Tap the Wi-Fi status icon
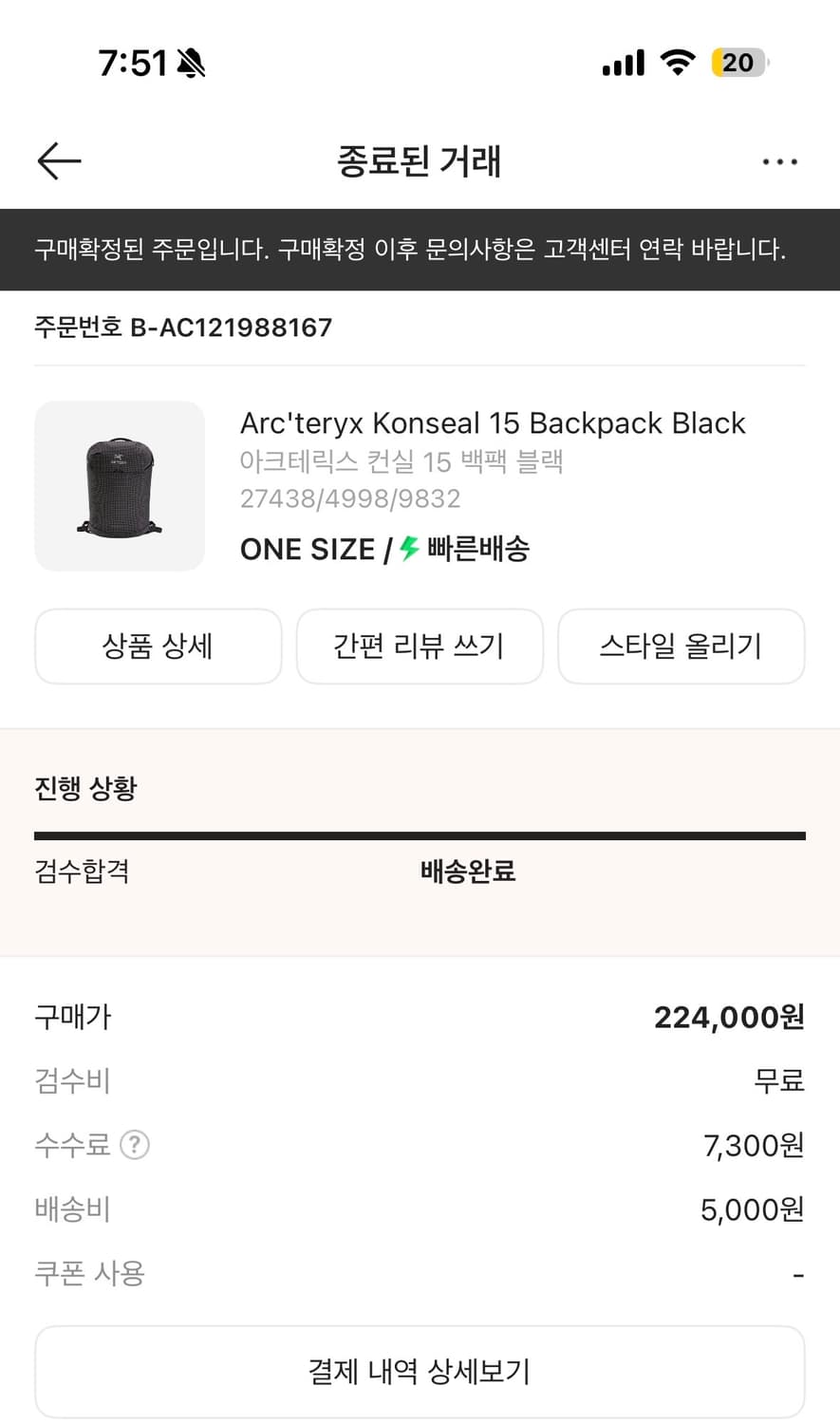The image size is (840, 1424). click(x=678, y=63)
